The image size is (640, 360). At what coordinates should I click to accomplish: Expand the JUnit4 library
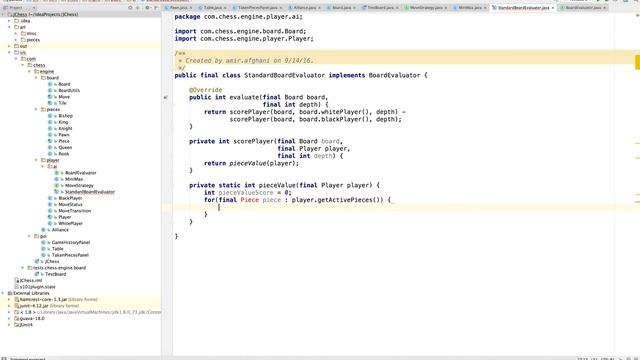coord(10,325)
